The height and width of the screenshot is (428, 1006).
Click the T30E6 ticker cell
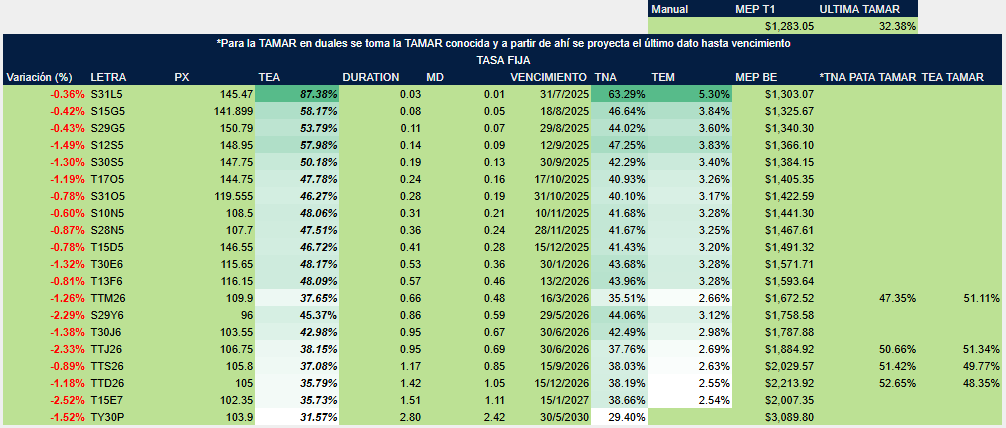[107, 262]
